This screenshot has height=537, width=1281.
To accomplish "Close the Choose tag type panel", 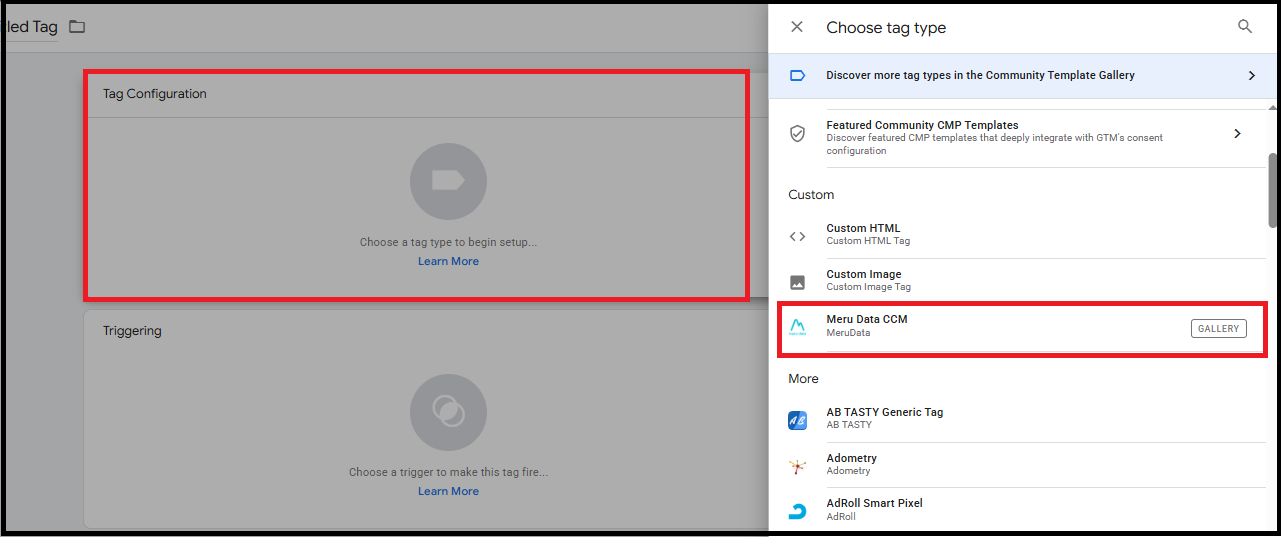I will [797, 27].
